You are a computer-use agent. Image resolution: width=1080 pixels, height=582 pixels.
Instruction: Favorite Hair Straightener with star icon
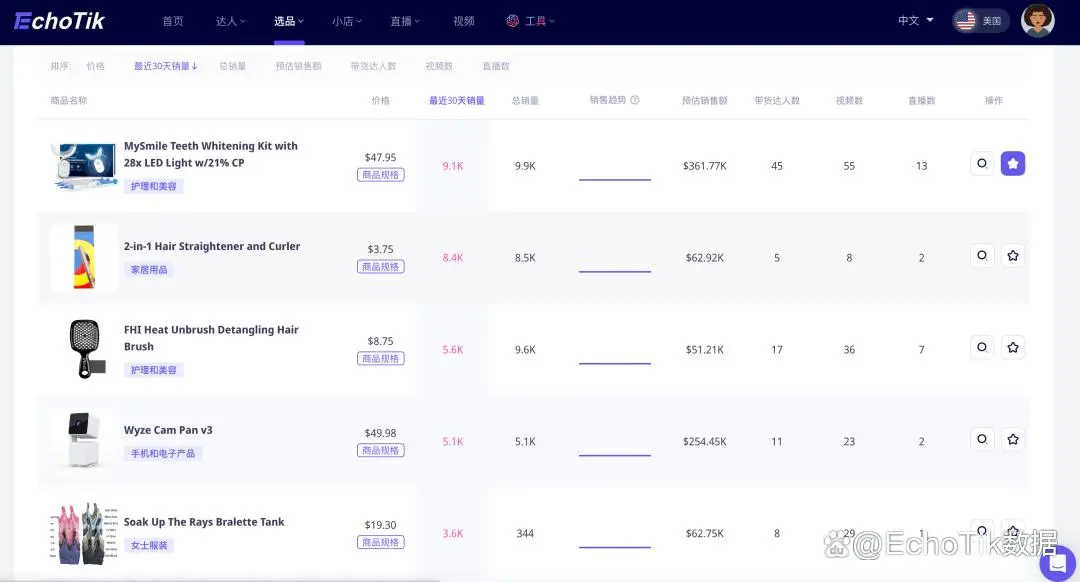point(1012,256)
